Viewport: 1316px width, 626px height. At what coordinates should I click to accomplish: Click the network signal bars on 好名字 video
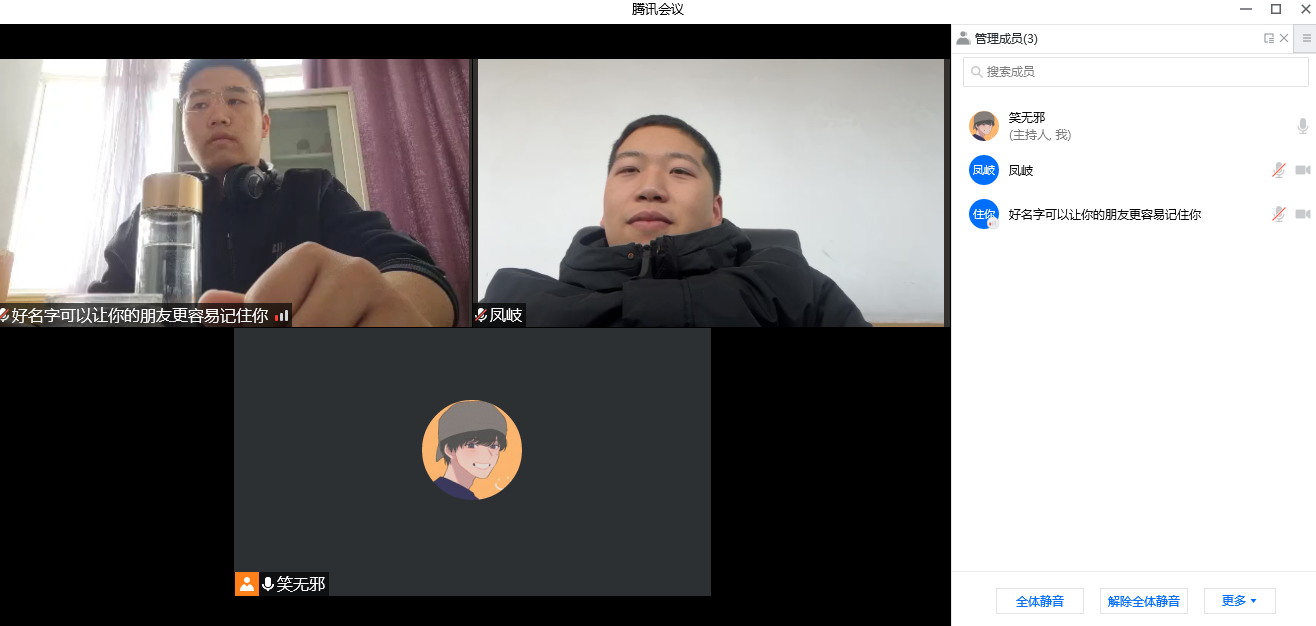[282, 315]
